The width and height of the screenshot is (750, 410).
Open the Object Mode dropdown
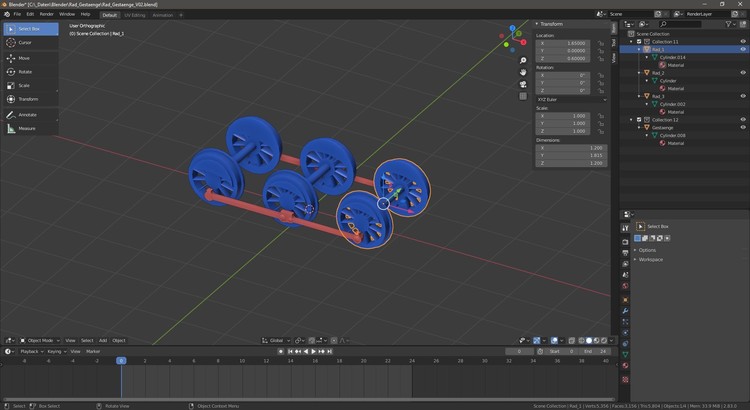click(39, 340)
